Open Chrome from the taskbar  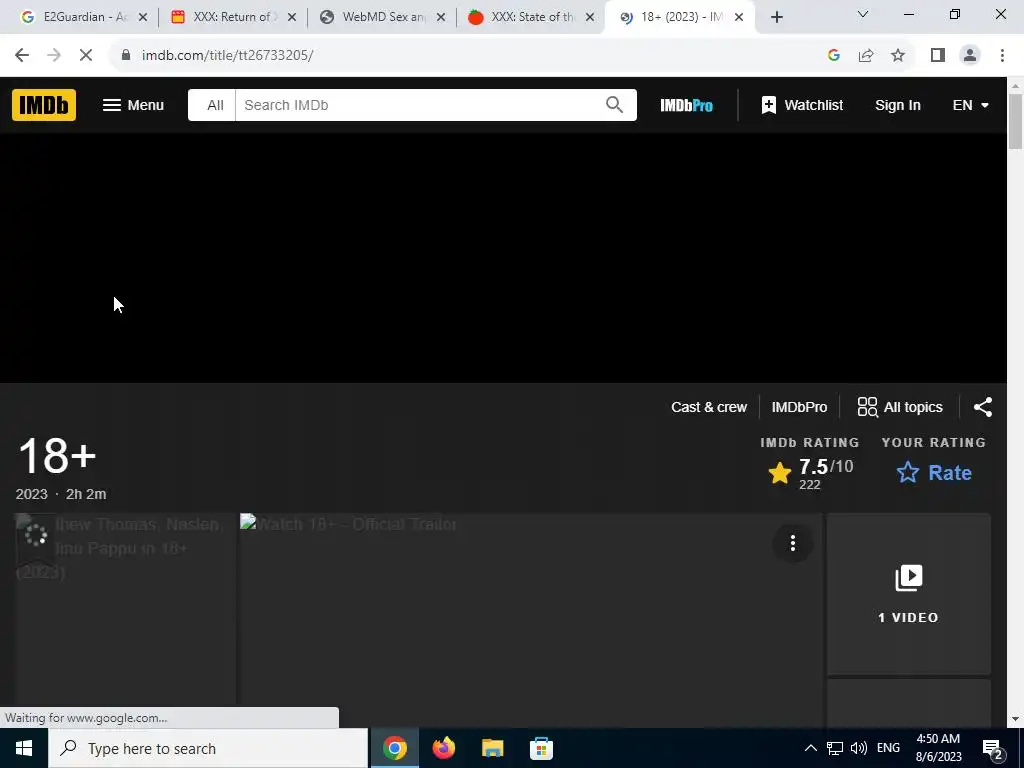click(x=394, y=748)
